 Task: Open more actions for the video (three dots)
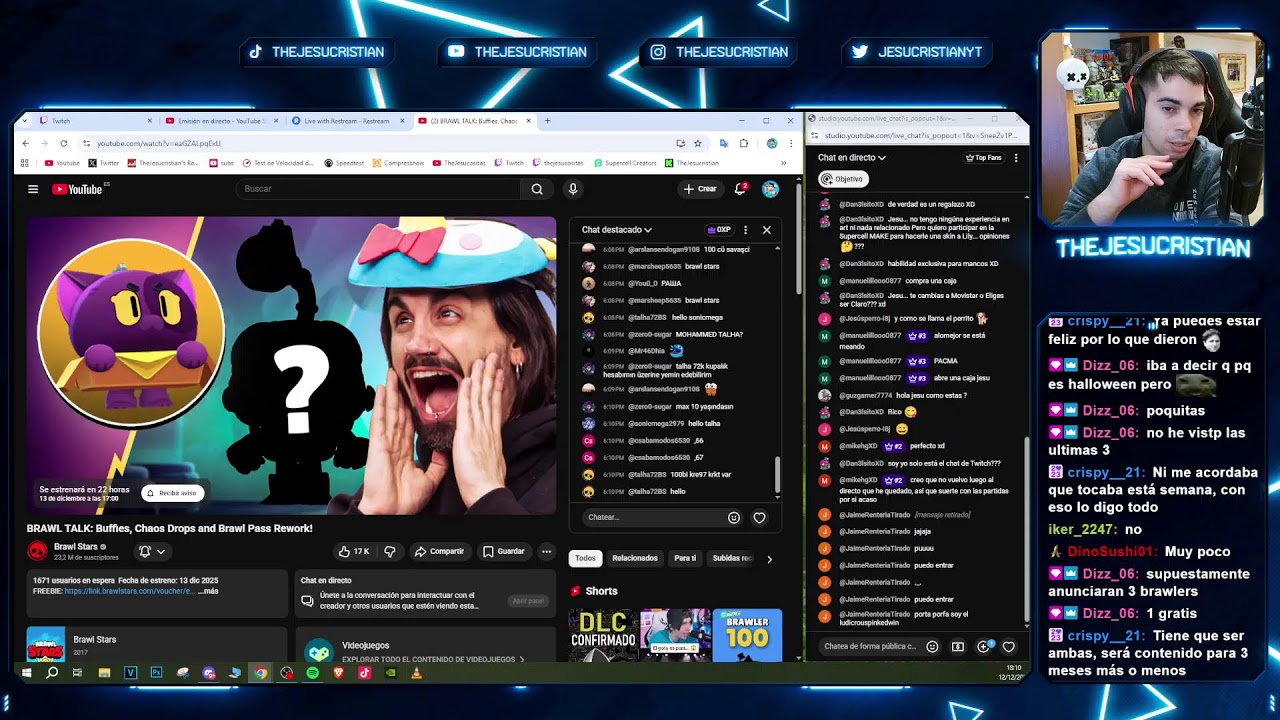click(x=546, y=551)
